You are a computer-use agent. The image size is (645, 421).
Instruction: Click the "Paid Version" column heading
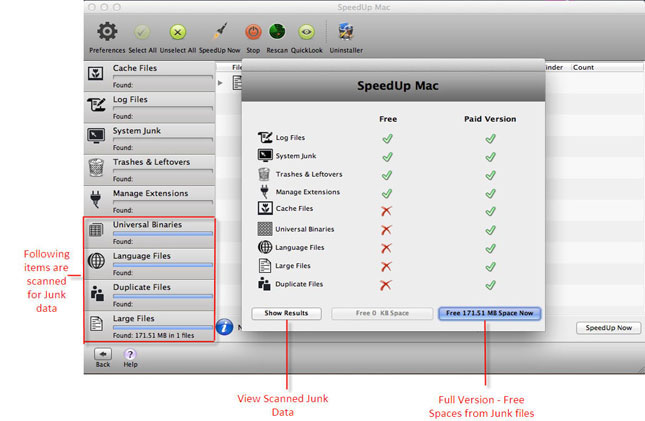[490, 119]
